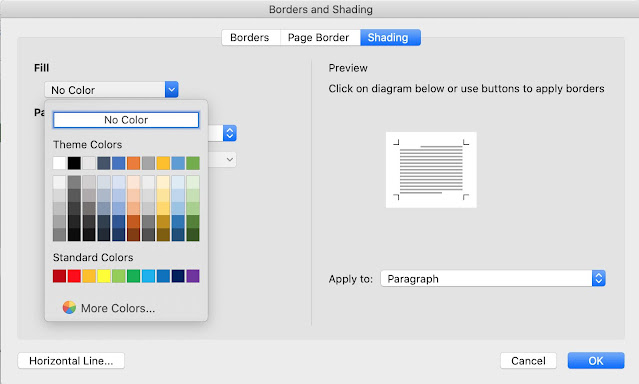Click the More Colors color wheel icon
The image size is (639, 384).
69,307
